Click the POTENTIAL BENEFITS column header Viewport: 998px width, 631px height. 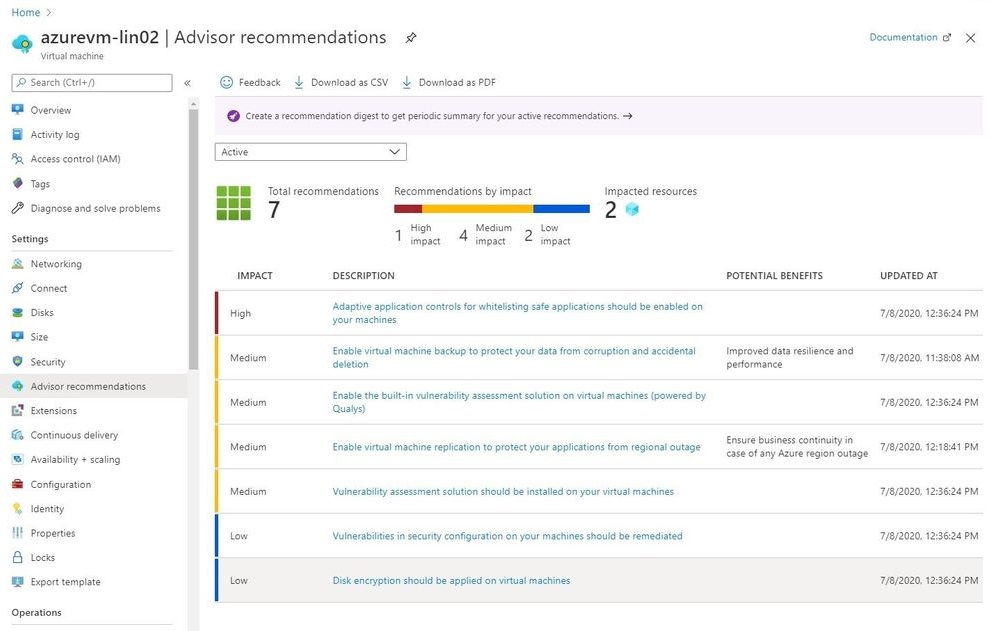click(x=775, y=276)
